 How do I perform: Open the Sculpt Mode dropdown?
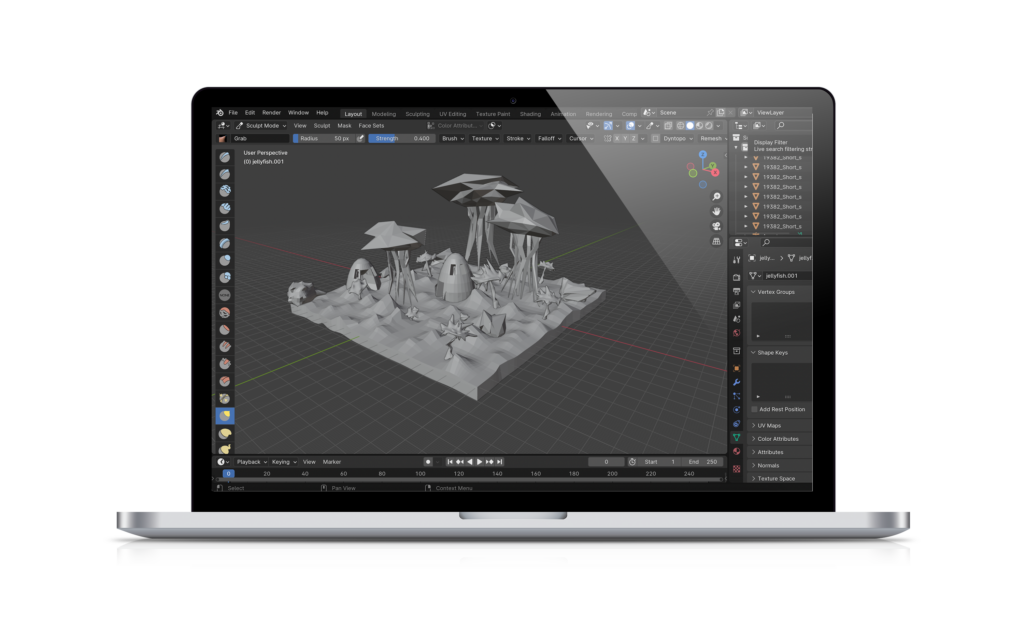(261, 125)
